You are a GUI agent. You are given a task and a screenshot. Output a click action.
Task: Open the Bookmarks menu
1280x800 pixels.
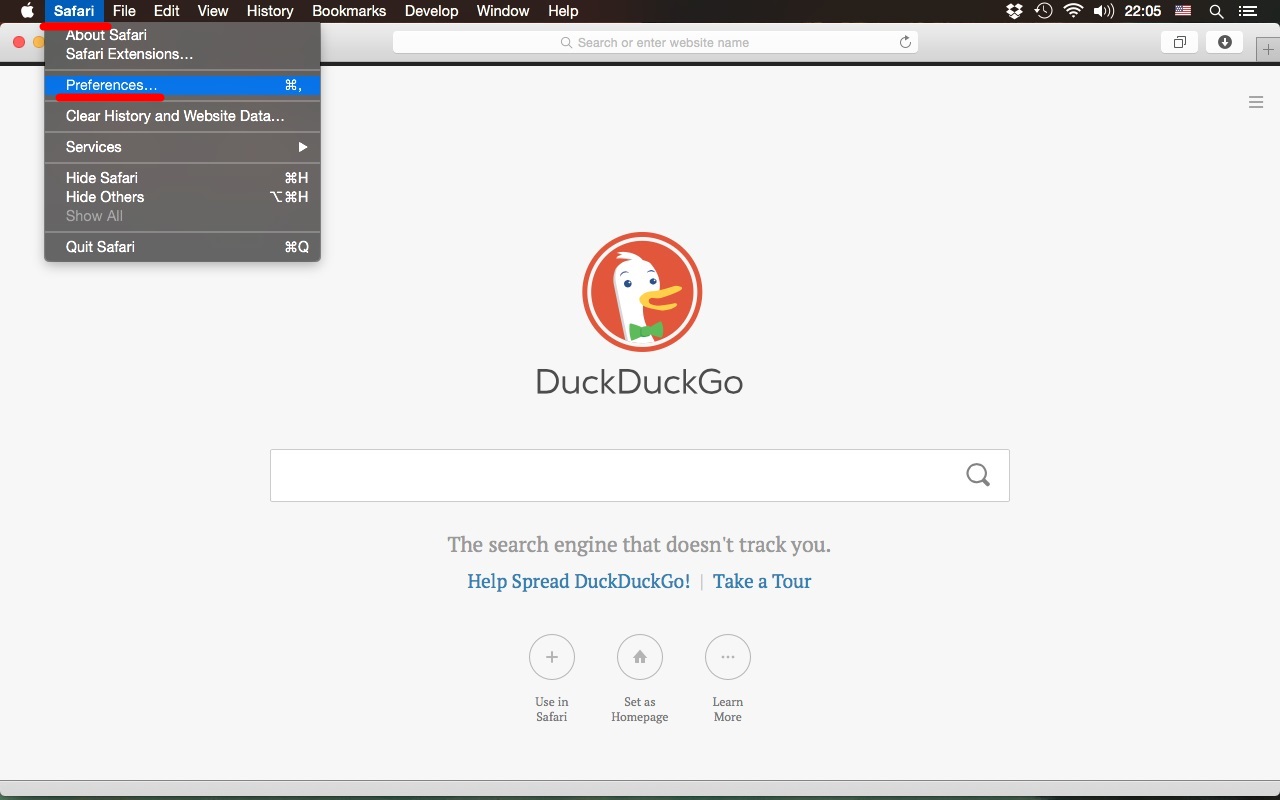(349, 11)
